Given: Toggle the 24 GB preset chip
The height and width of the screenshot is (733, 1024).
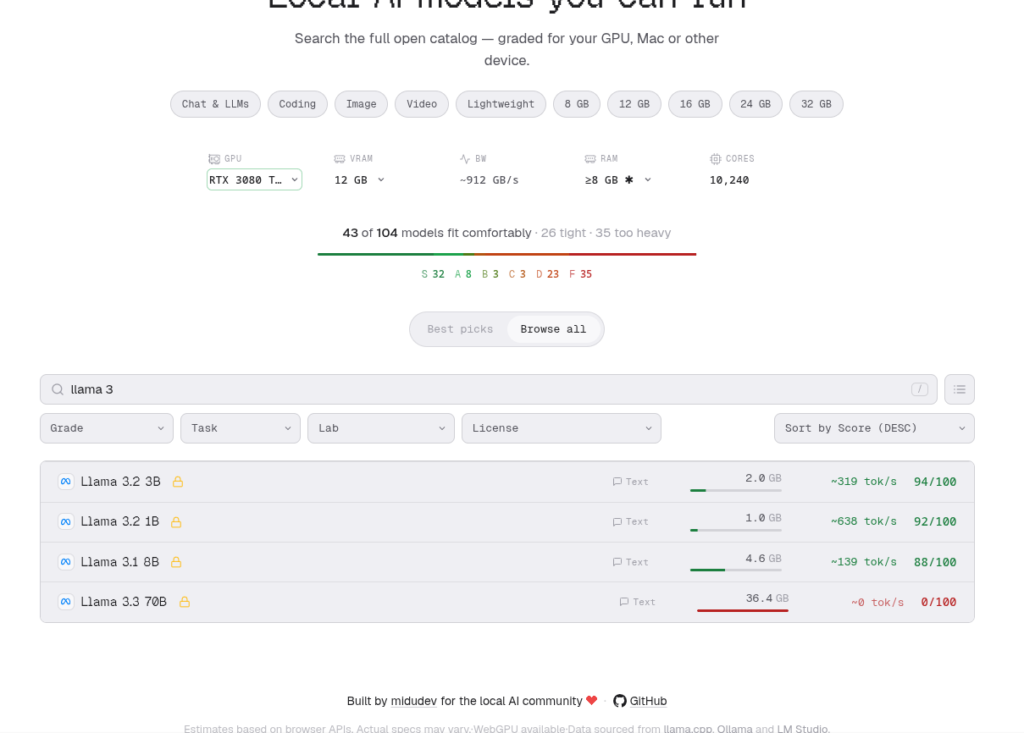Looking at the screenshot, I should pos(756,104).
